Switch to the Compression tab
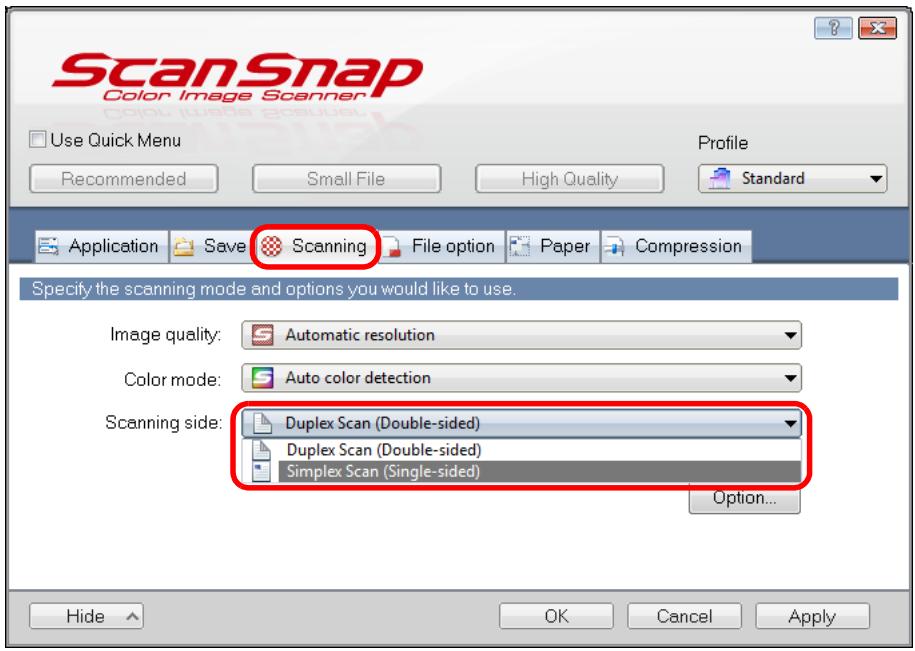The height and width of the screenshot is (651, 915). coord(676,246)
